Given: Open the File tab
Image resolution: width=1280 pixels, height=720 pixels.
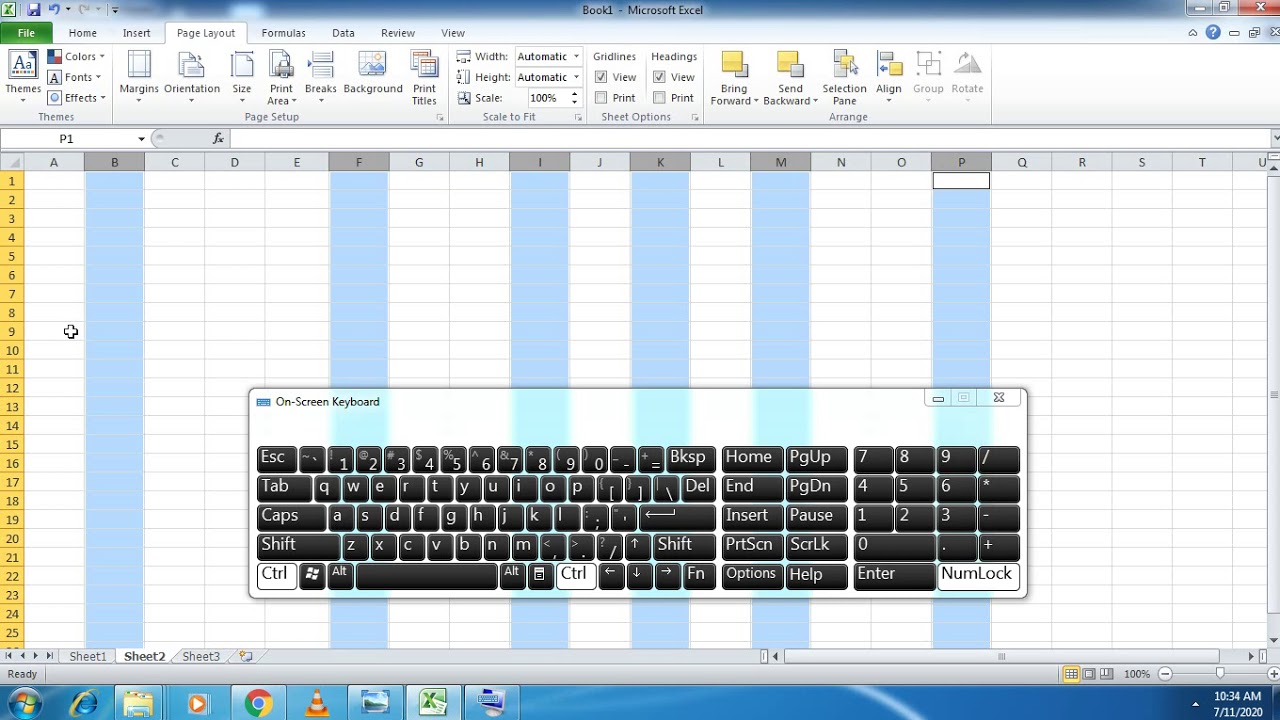Looking at the screenshot, I should 26,33.
